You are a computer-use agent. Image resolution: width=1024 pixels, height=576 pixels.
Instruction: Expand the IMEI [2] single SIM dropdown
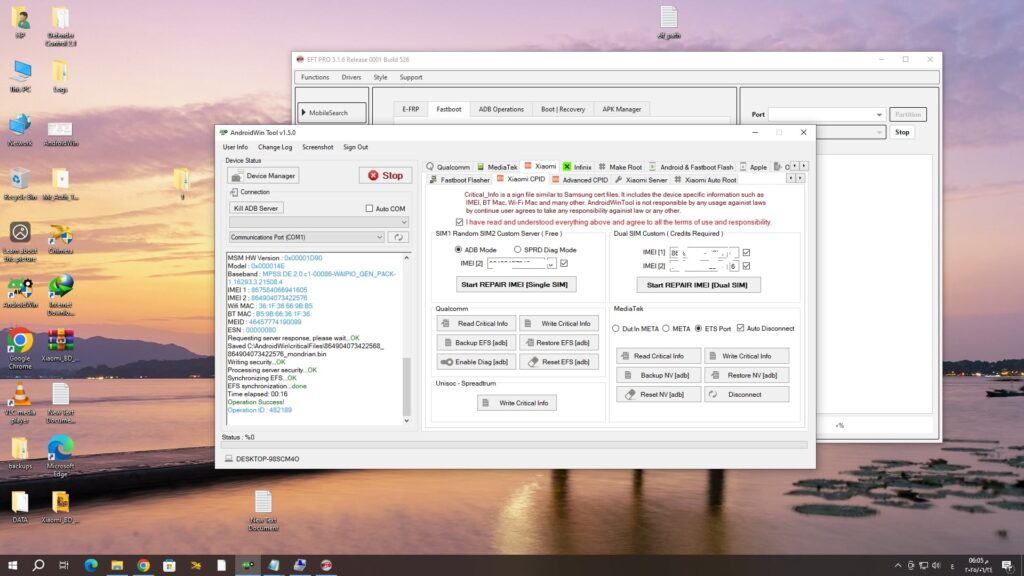[551, 264]
